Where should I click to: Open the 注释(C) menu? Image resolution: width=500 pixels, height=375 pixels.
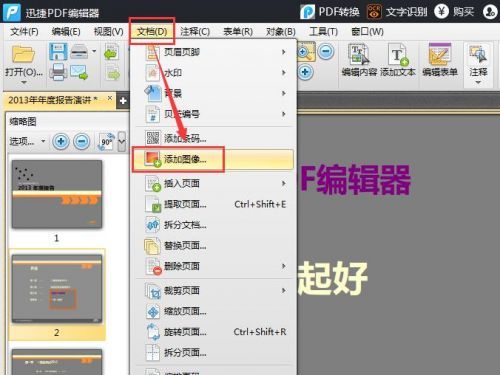195,32
